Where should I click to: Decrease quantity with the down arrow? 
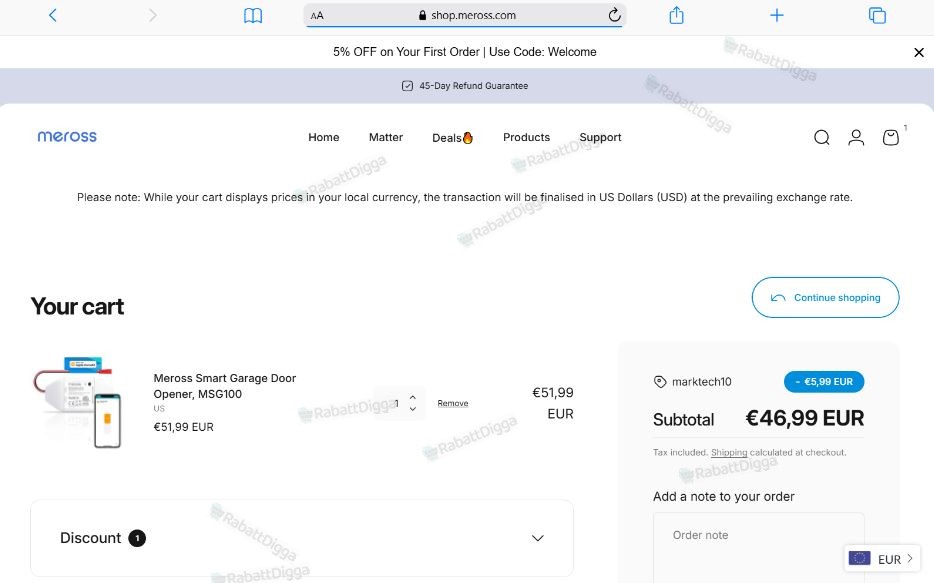(413, 409)
